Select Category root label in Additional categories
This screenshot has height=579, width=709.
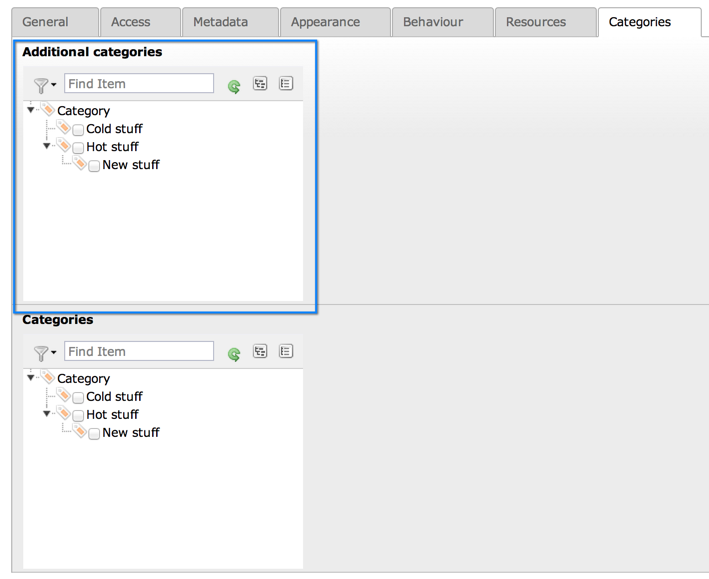tap(83, 111)
